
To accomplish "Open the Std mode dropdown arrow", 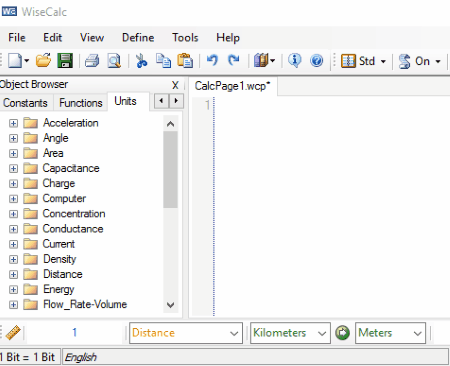I will tap(383, 61).
